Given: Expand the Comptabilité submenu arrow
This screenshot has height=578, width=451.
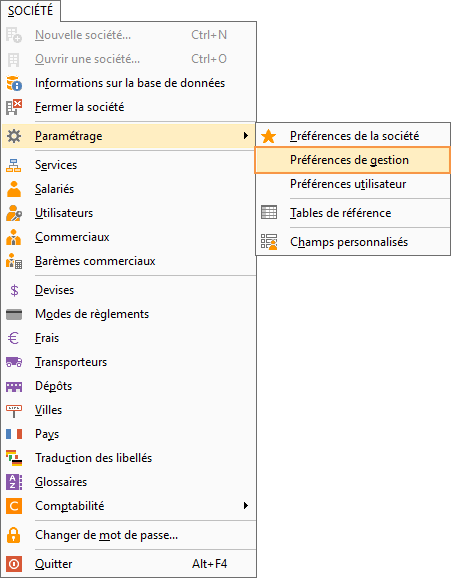Looking at the screenshot, I should pyautogui.click(x=246, y=505).
